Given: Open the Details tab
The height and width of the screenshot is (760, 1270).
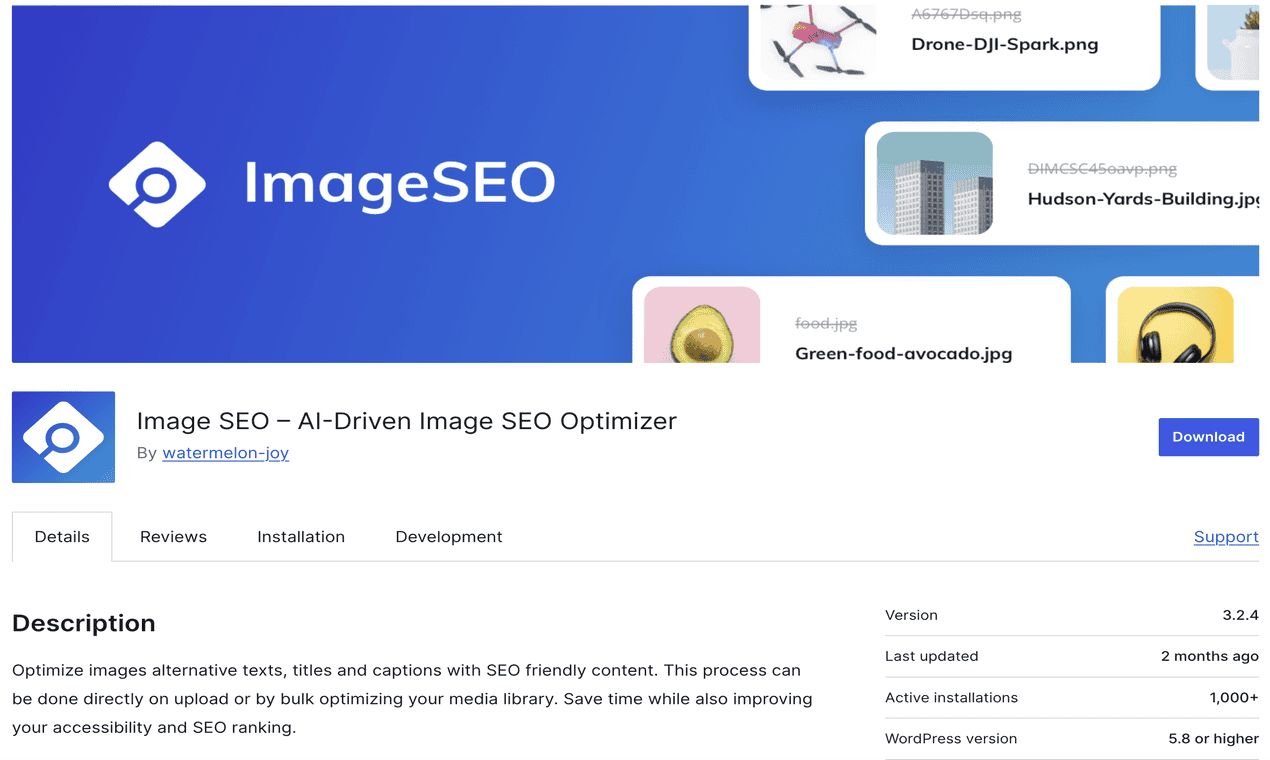Looking at the screenshot, I should 62,537.
